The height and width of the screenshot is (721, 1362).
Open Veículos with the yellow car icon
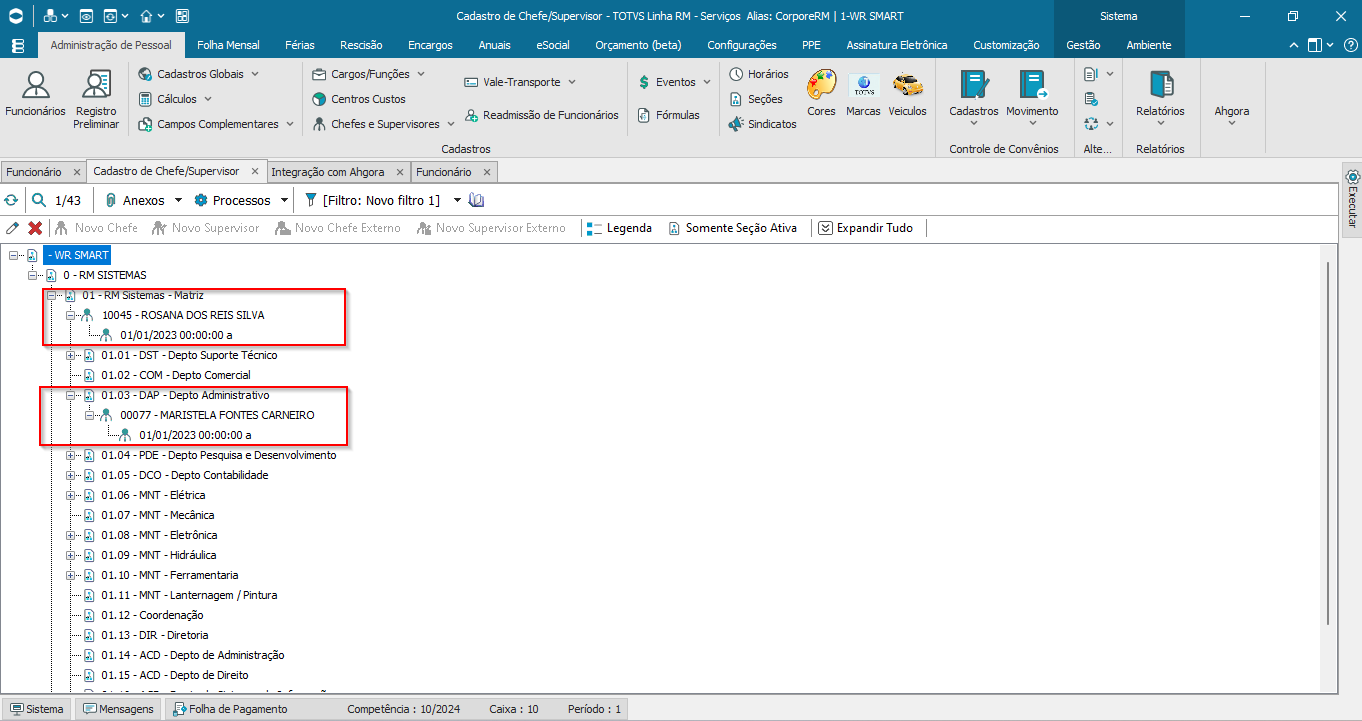[x=907, y=94]
